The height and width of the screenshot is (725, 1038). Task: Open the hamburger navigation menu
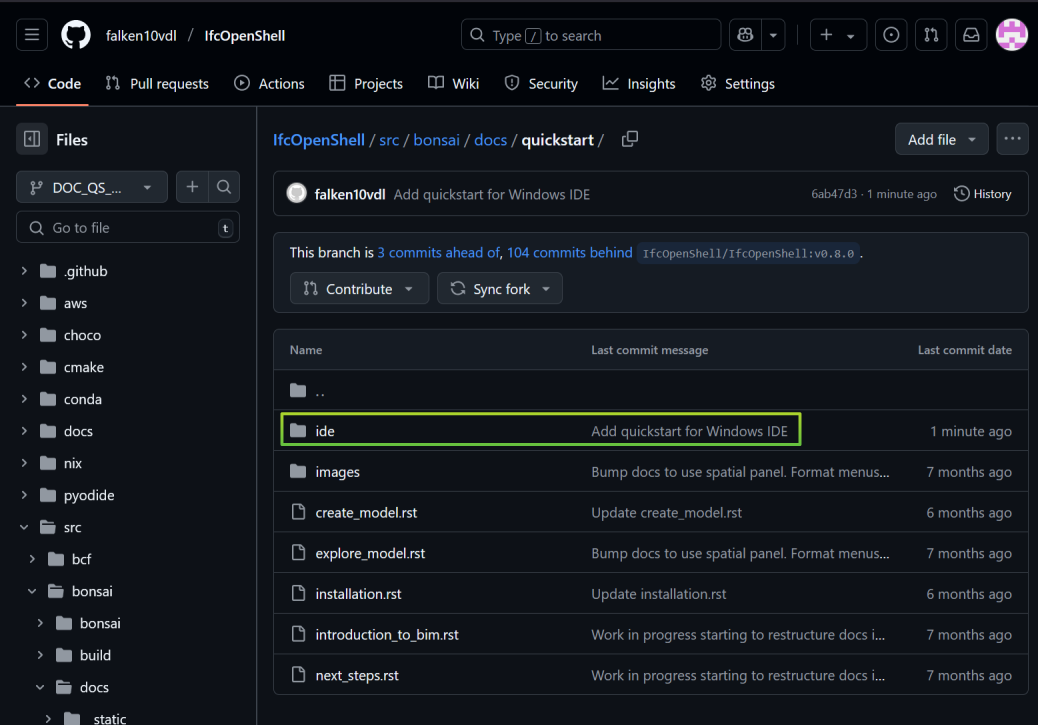[x=32, y=35]
